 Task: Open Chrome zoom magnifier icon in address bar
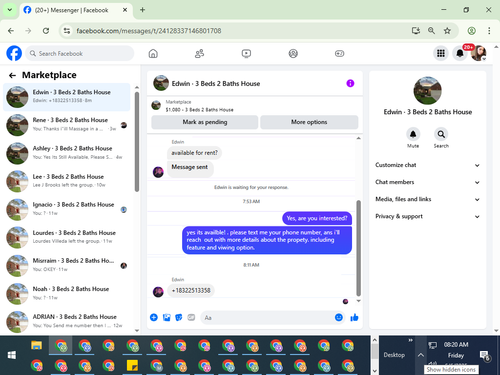[431, 31]
